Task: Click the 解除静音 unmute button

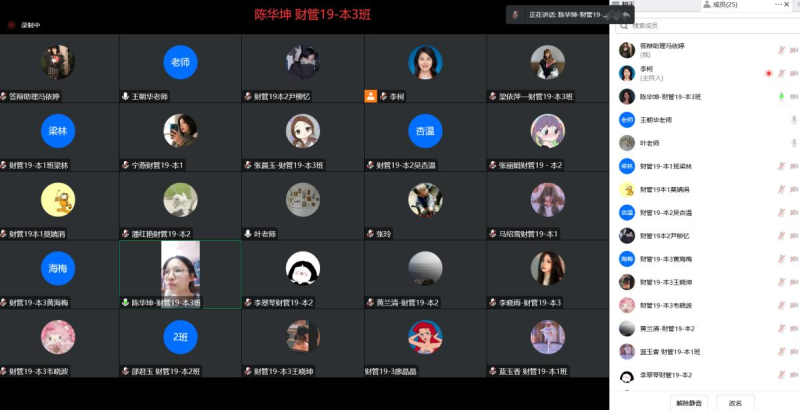Action: click(690, 403)
